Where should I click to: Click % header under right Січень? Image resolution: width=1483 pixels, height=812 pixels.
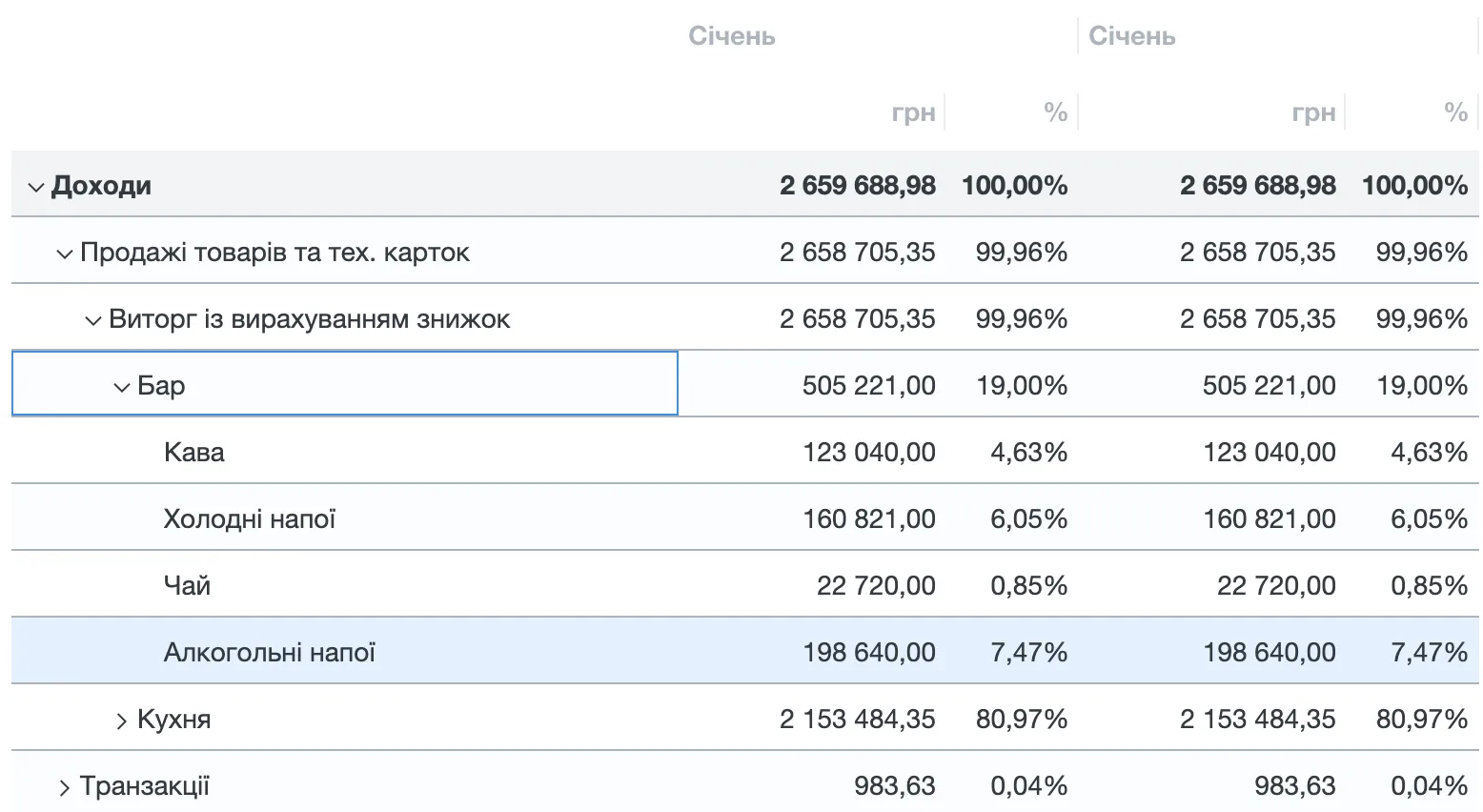[x=1455, y=112]
